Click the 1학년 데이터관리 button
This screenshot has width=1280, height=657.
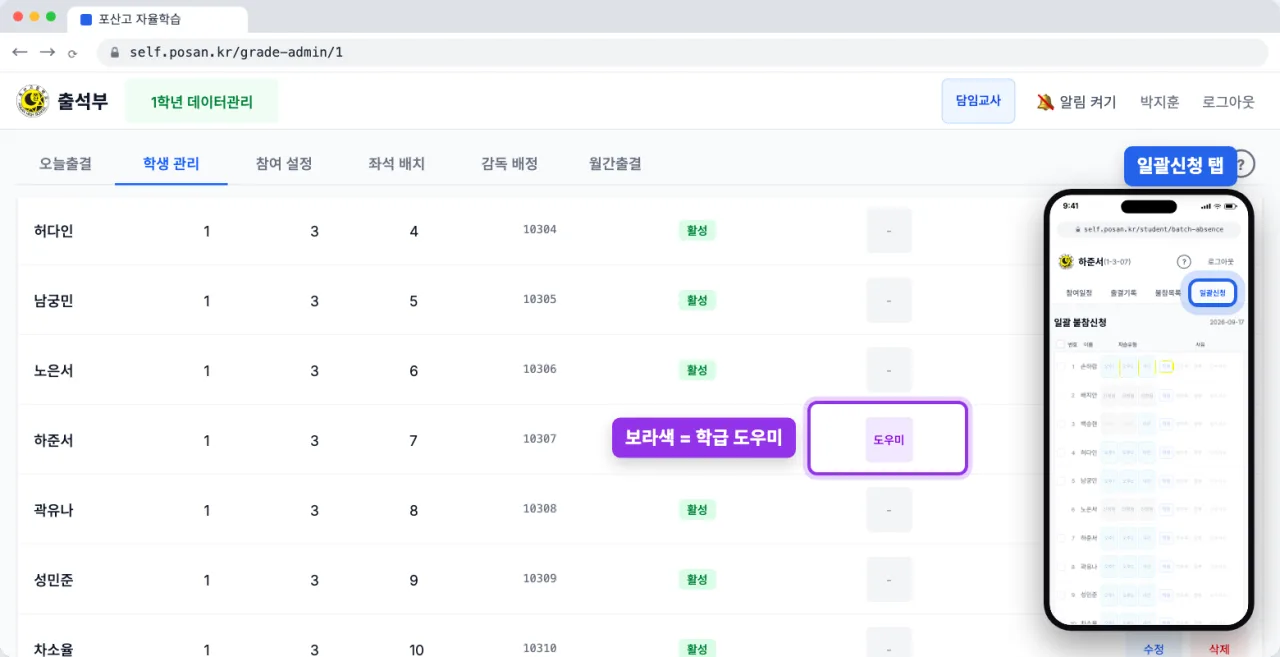(202, 102)
